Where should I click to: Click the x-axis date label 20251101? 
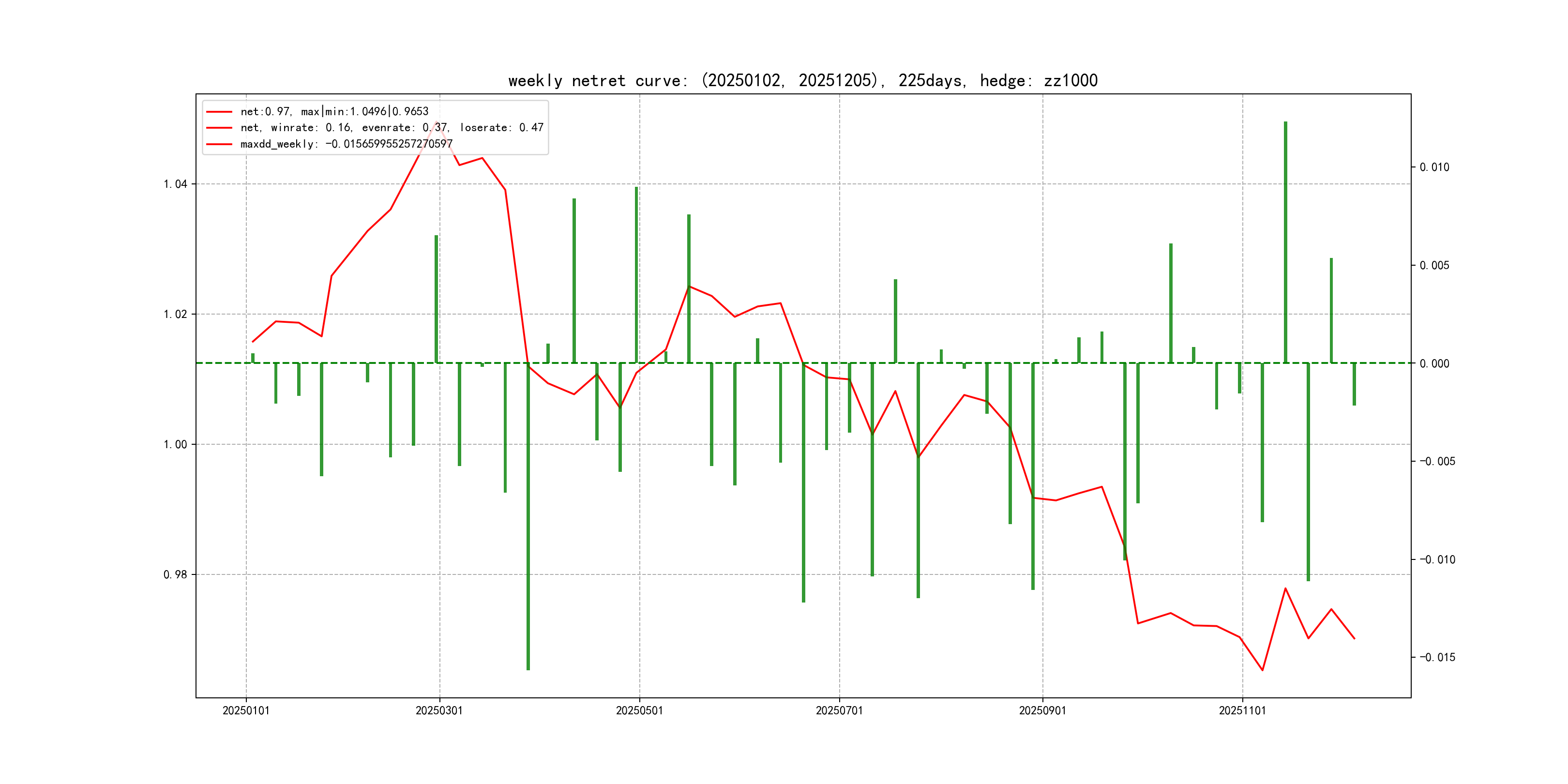click(1242, 710)
